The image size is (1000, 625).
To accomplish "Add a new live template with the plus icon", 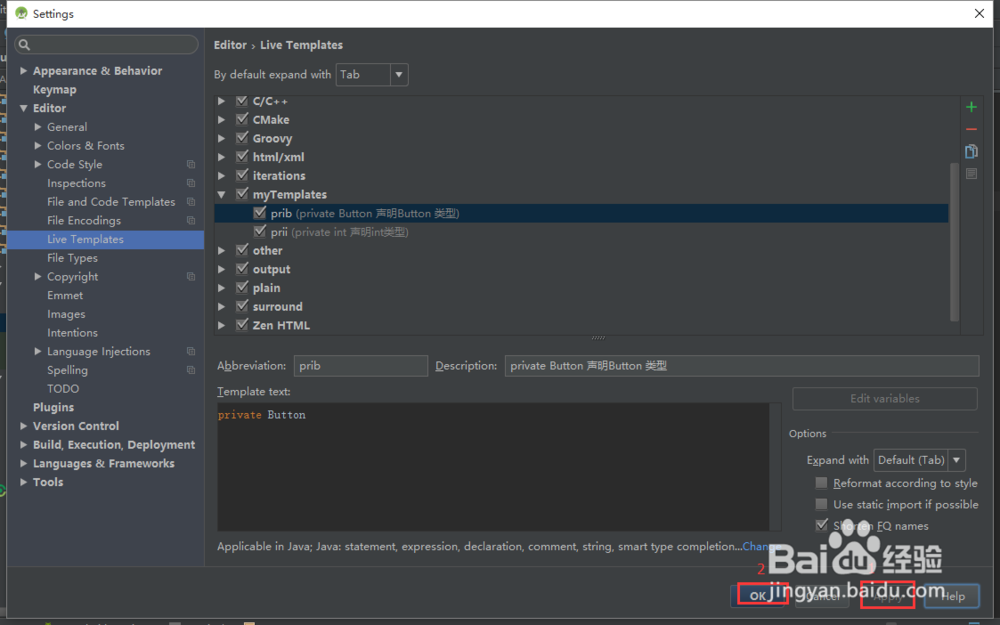I will [x=971, y=106].
